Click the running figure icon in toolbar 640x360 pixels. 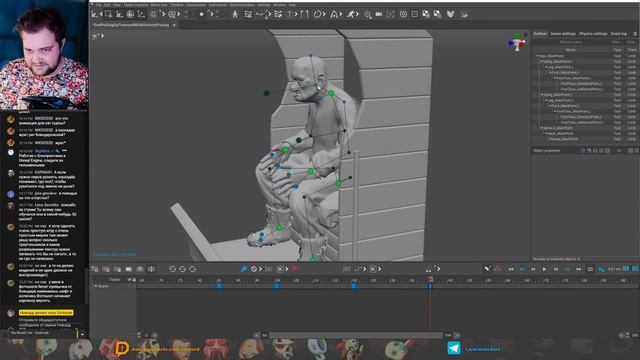(x=351, y=14)
